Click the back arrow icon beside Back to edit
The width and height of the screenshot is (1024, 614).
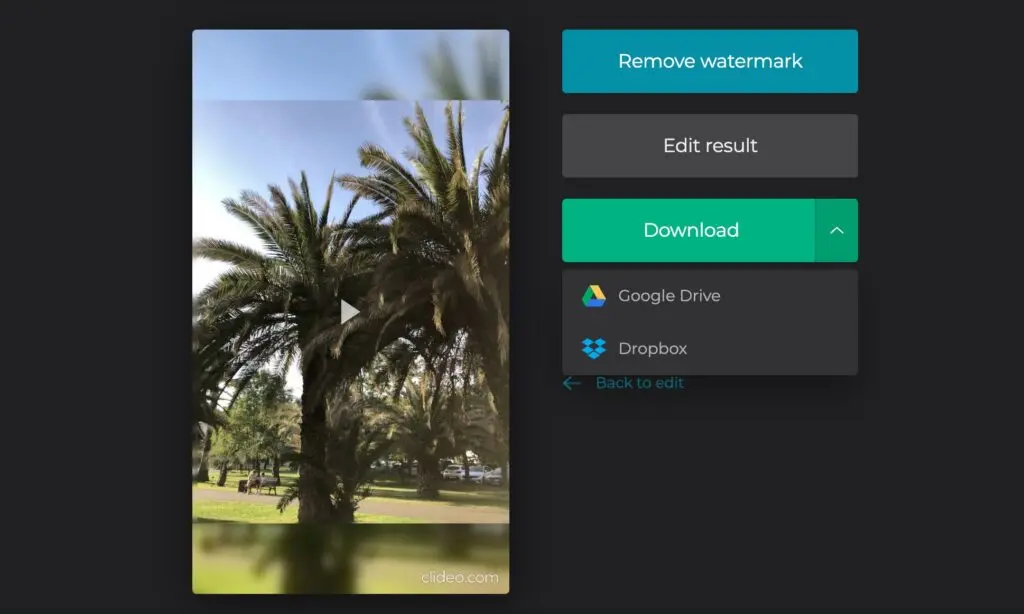pos(571,382)
